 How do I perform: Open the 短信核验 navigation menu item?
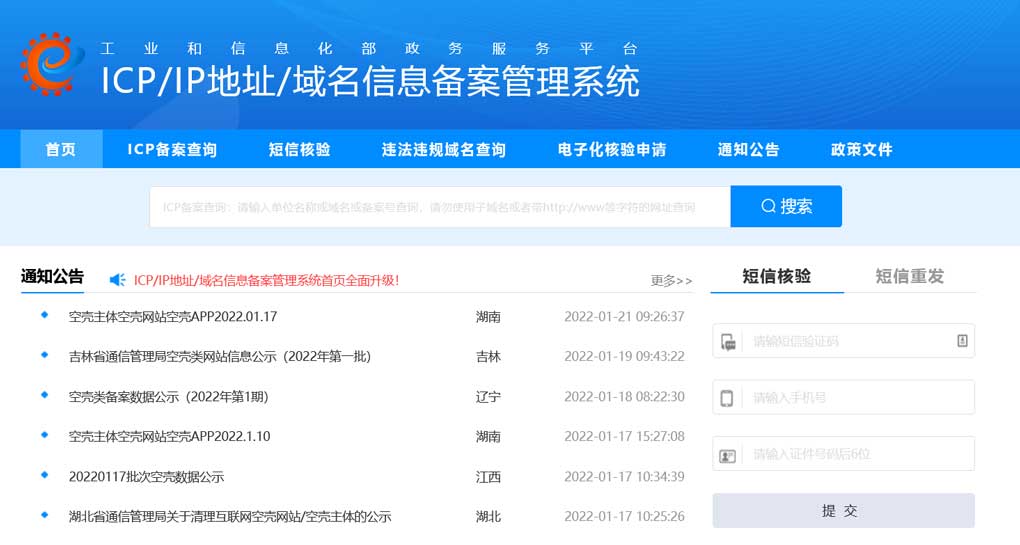[299, 149]
